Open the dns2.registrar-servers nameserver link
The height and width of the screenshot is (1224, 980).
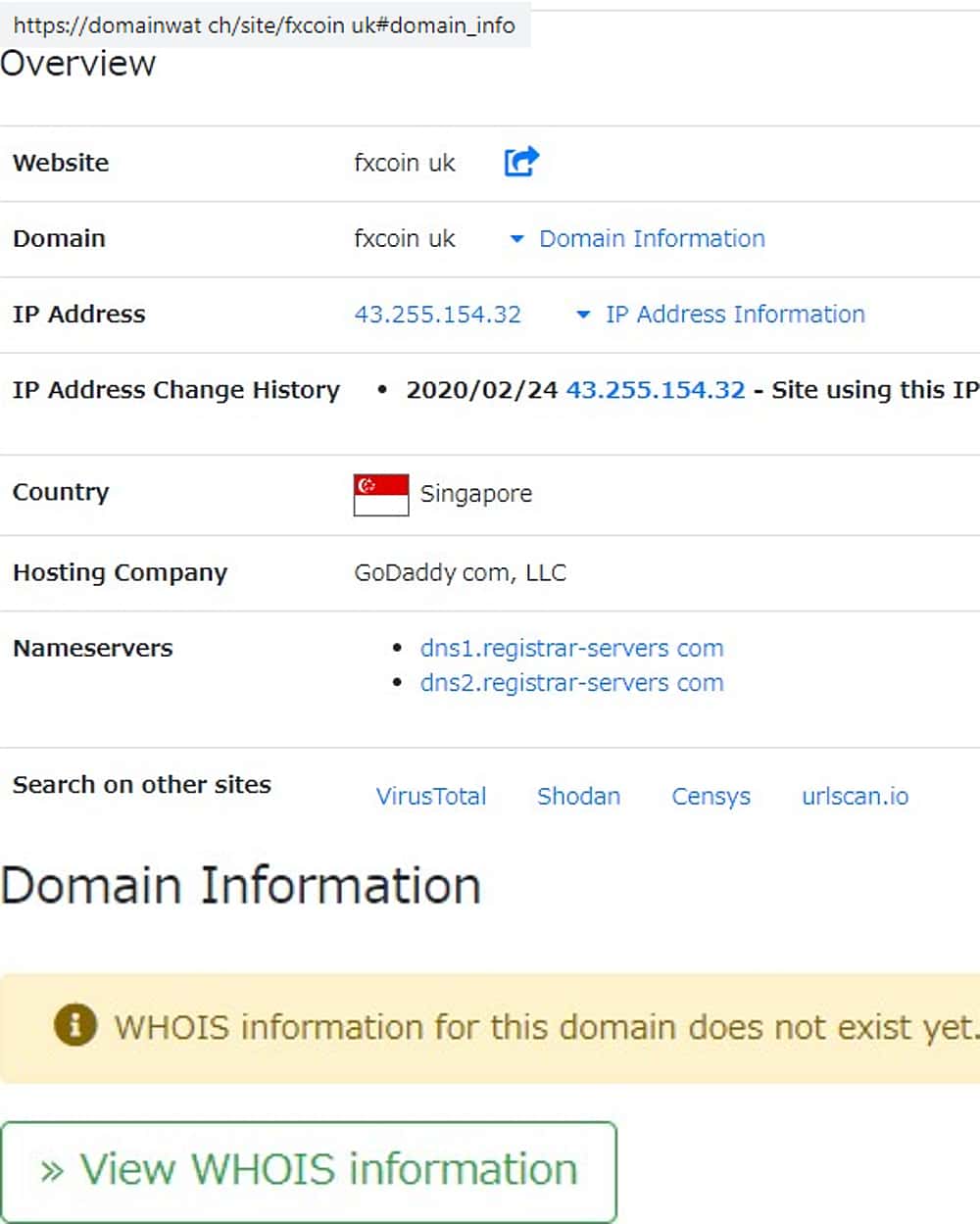571,683
